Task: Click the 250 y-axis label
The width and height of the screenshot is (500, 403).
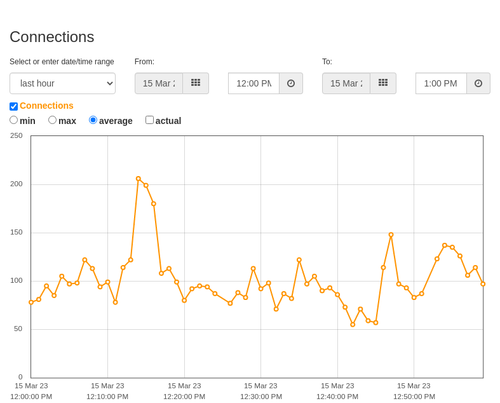Action: [16, 136]
